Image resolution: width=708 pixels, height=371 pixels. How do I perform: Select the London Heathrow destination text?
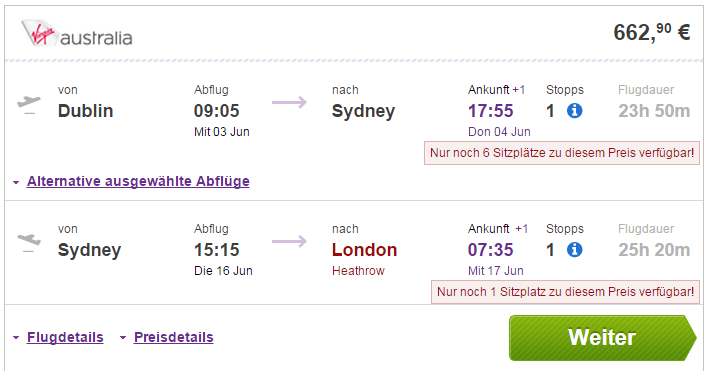coord(364,259)
